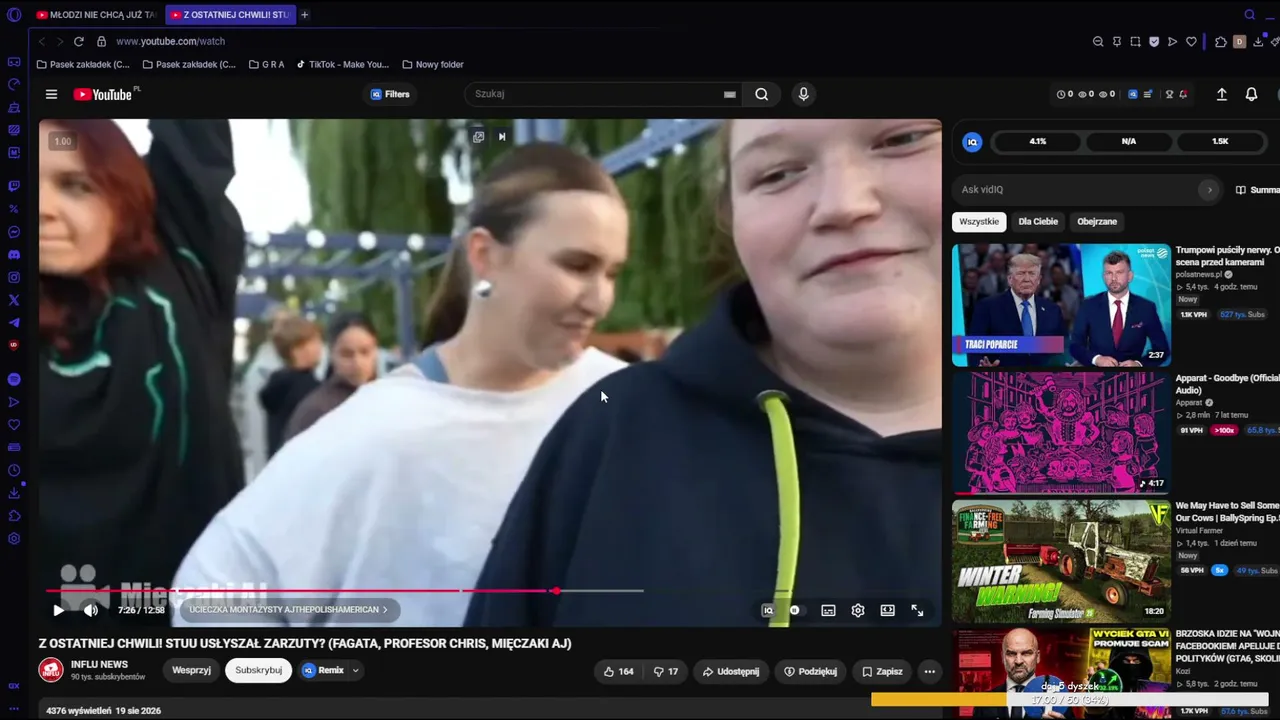Open Twitch in the Opera sidebar
Screen dimensions: 1280x720
click(x=14, y=186)
